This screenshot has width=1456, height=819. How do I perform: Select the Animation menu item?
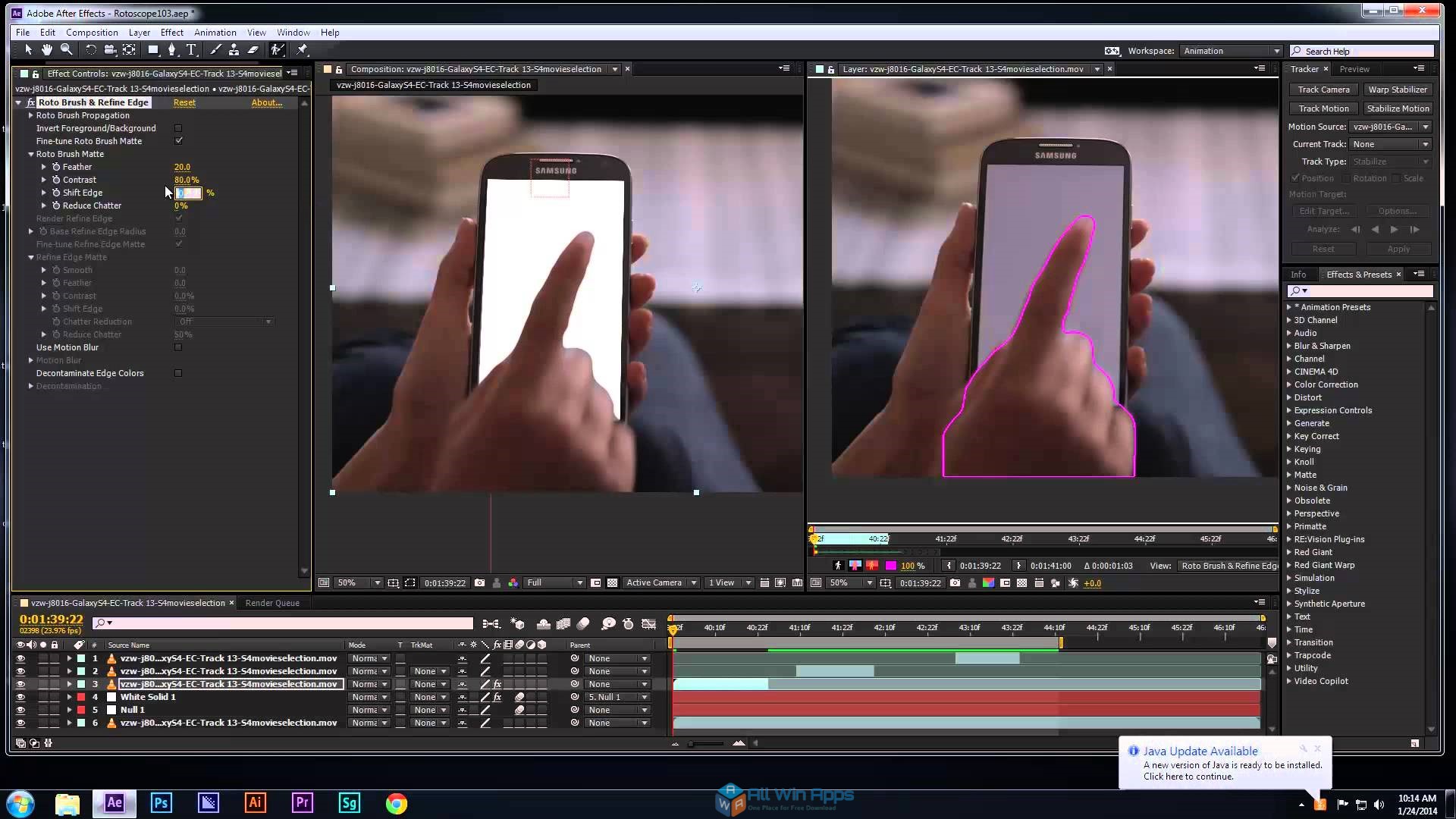click(x=213, y=32)
